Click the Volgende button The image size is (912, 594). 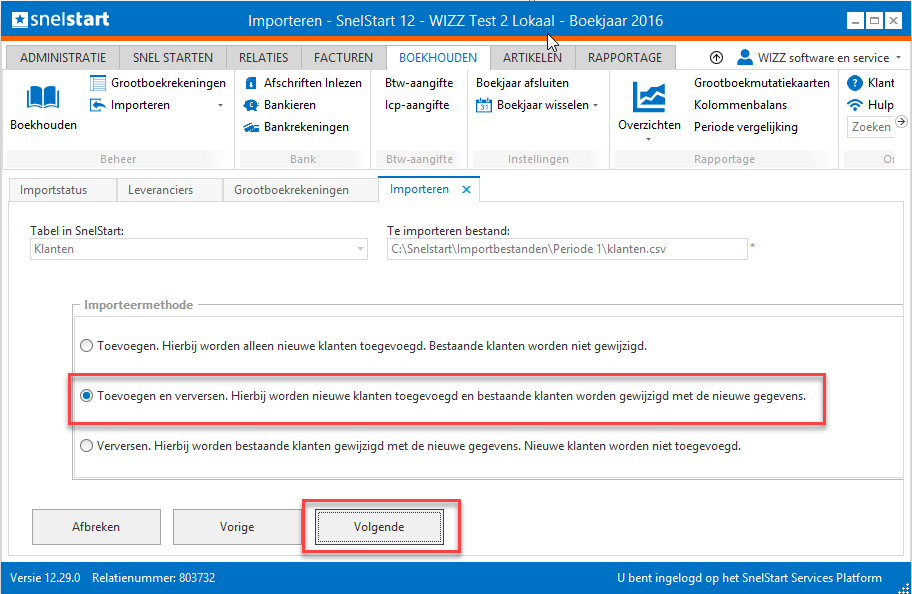pos(380,527)
